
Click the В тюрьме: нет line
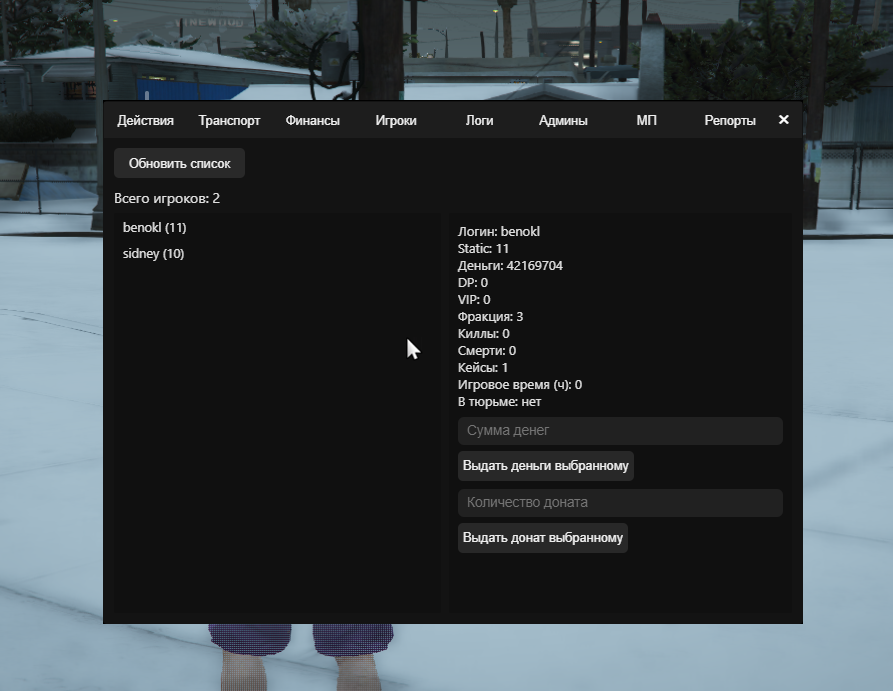click(499, 402)
